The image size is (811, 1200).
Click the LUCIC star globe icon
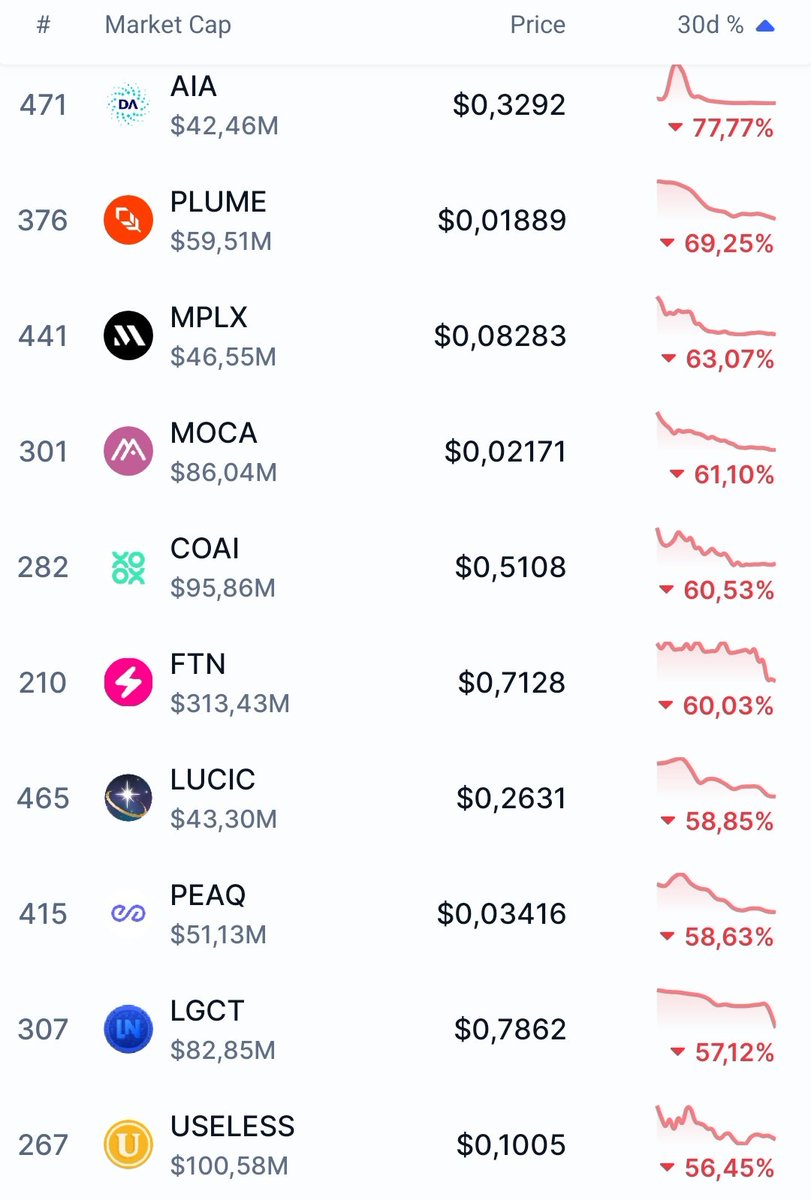(128, 798)
